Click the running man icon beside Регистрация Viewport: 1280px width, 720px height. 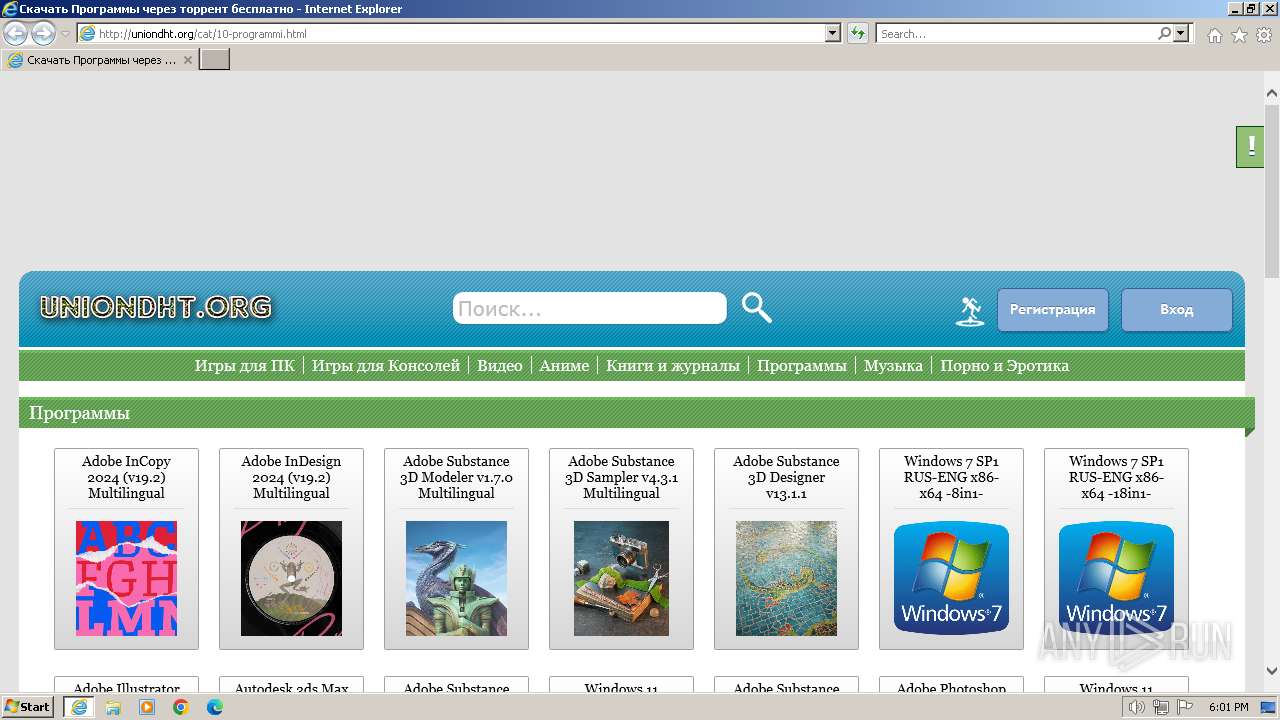(x=970, y=311)
